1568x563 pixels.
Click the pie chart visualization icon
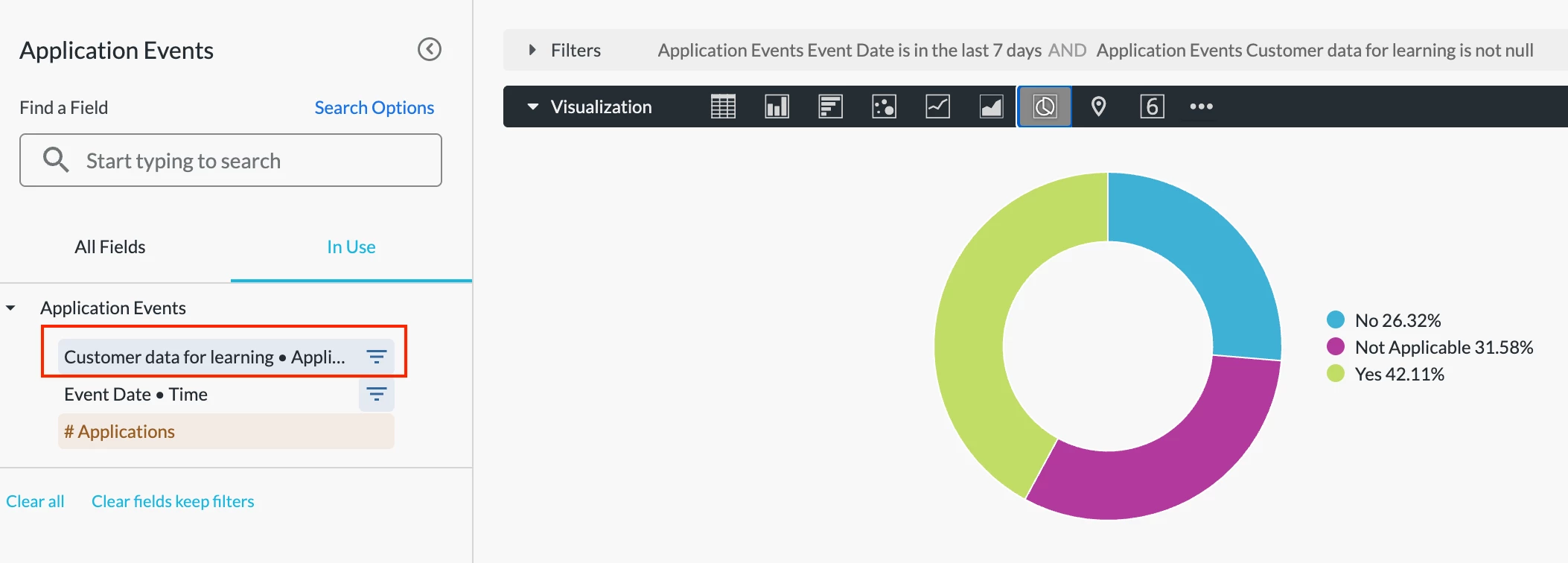1045,106
